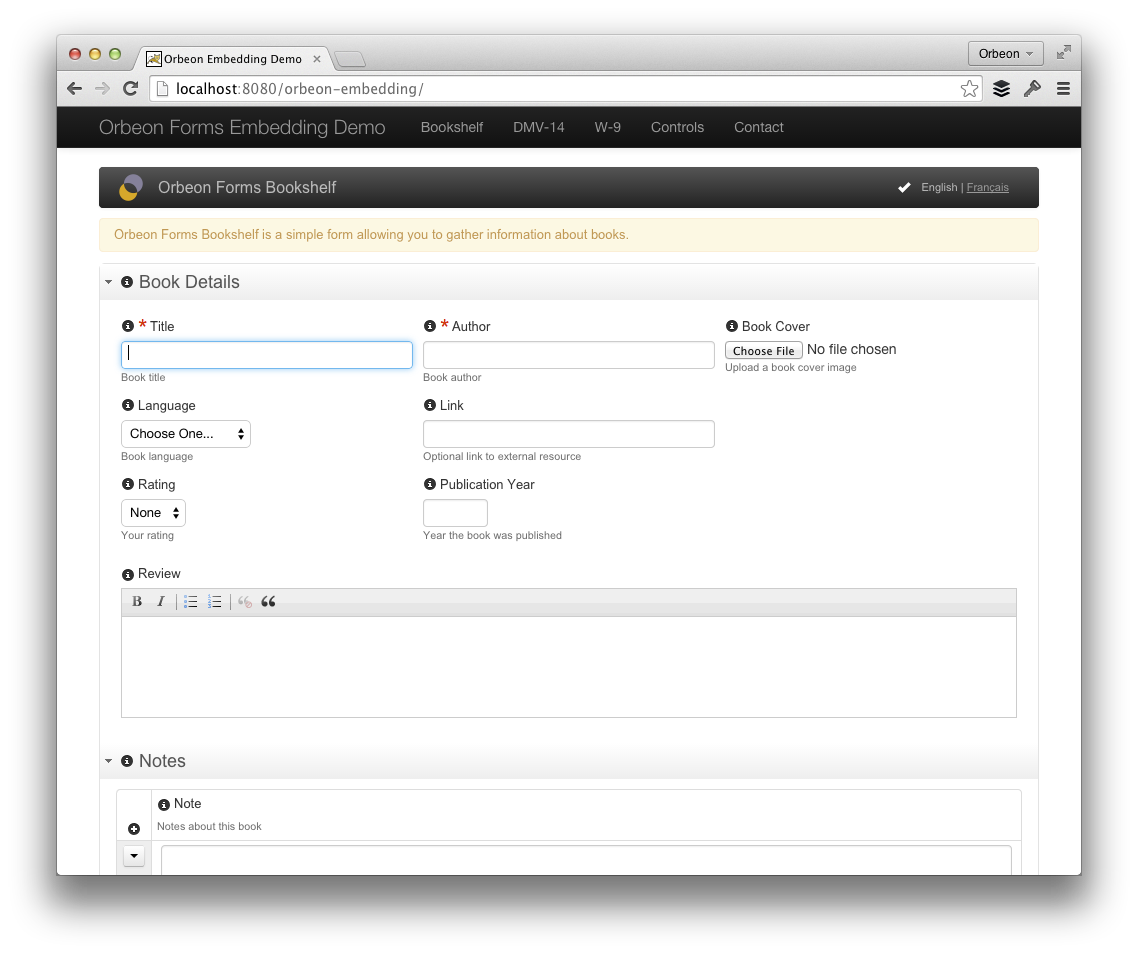Bookmark this page with the star icon
The width and height of the screenshot is (1138, 954).
click(969, 89)
